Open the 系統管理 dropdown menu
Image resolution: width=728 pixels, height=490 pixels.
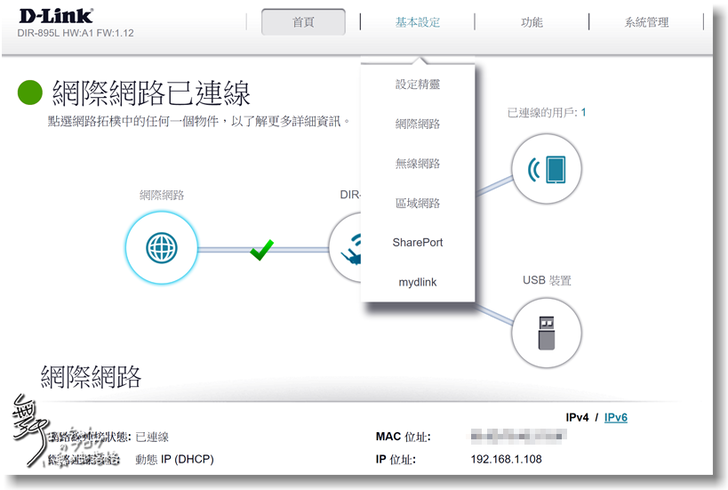pyautogui.click(x=646, y=22)
